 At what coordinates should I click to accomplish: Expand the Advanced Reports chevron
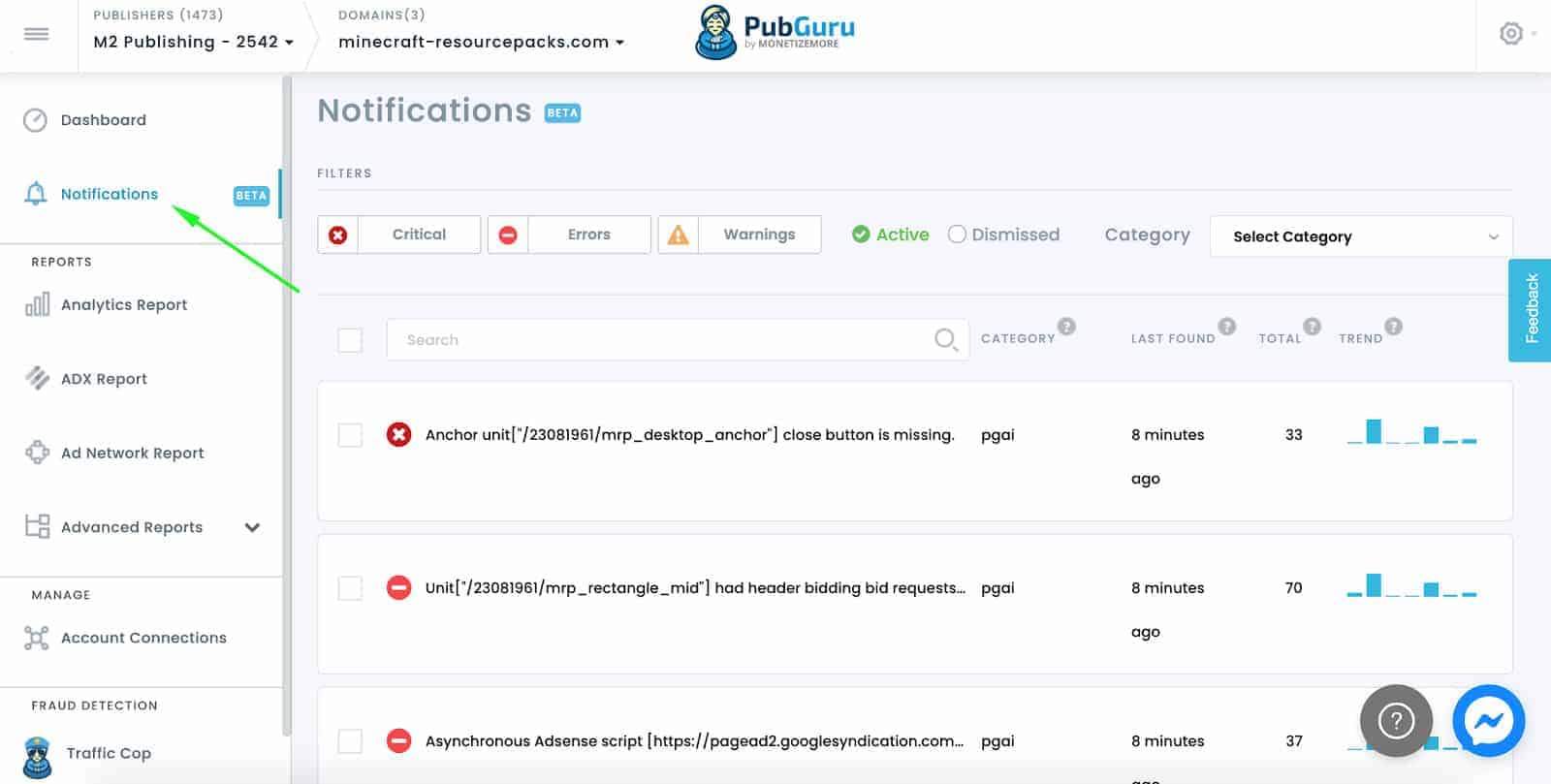point(252,527)
